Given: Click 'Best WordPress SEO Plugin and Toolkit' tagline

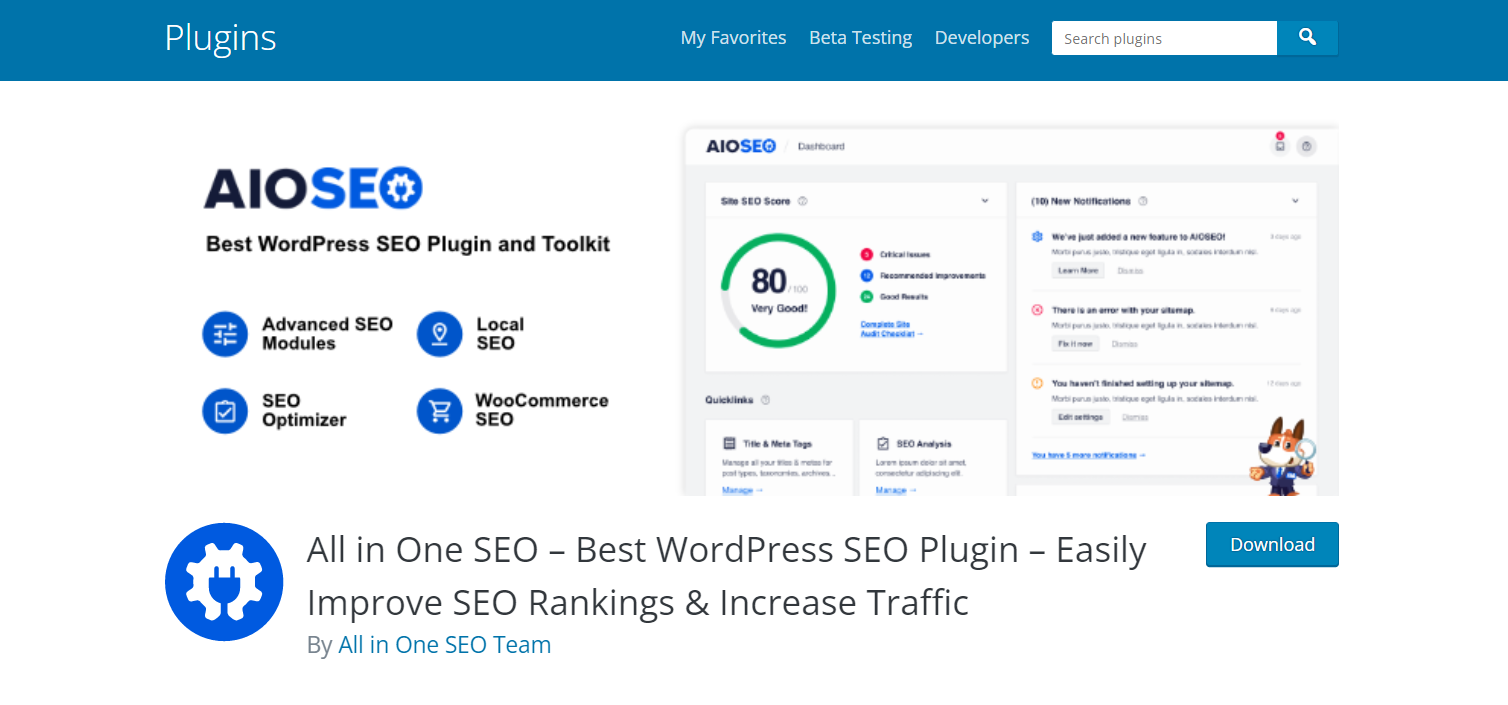Looking at the screenshot, I should tap(408, 244).
